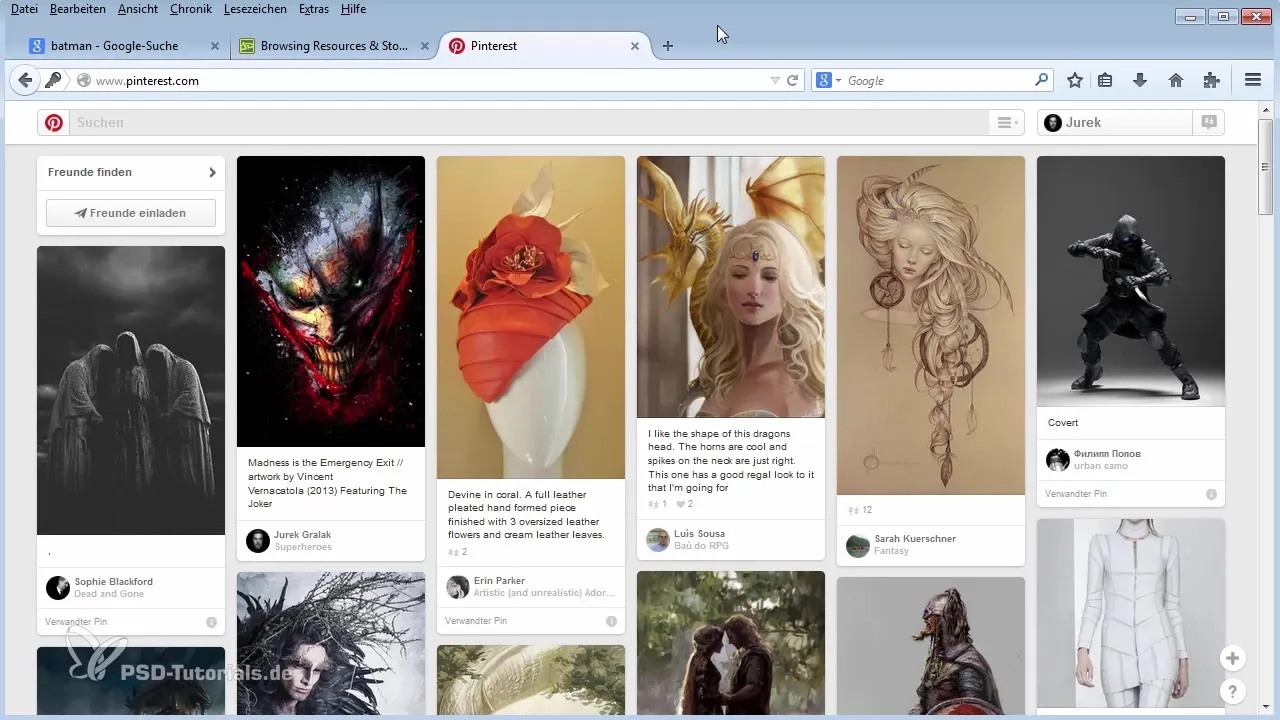Viewport: 1280px width, 720px height.
Task: Open the downloads arrow icon
Action: (x=1139, y=80)
